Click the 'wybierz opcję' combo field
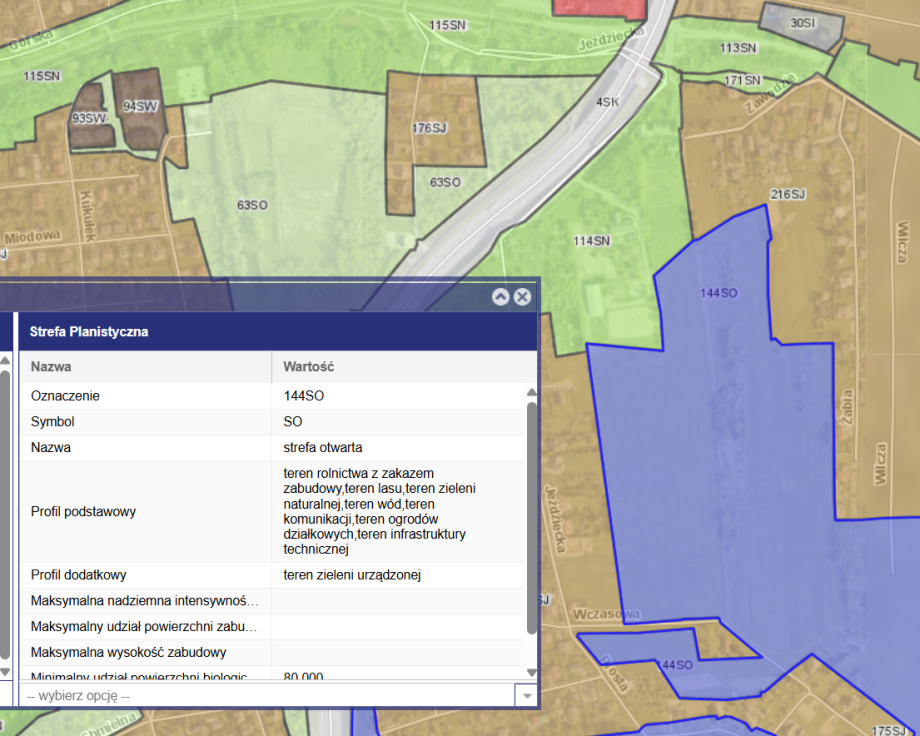 point(265,696)
